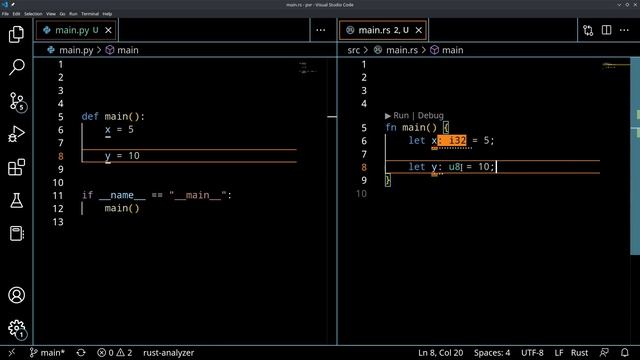This screenshot has width=640, height=360.
Task: Click the 'x = 5' line in main.py
Action: tap(119, 130)
